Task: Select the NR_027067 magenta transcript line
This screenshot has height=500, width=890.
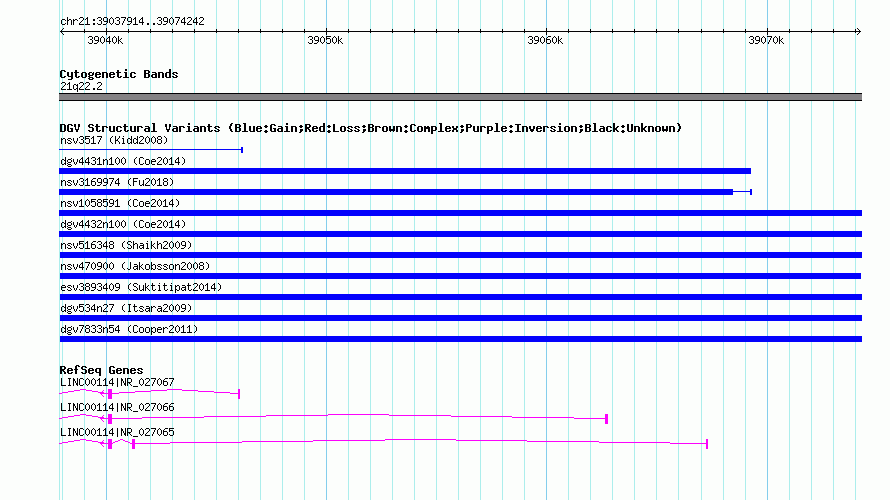Action: tap(150, 392)
